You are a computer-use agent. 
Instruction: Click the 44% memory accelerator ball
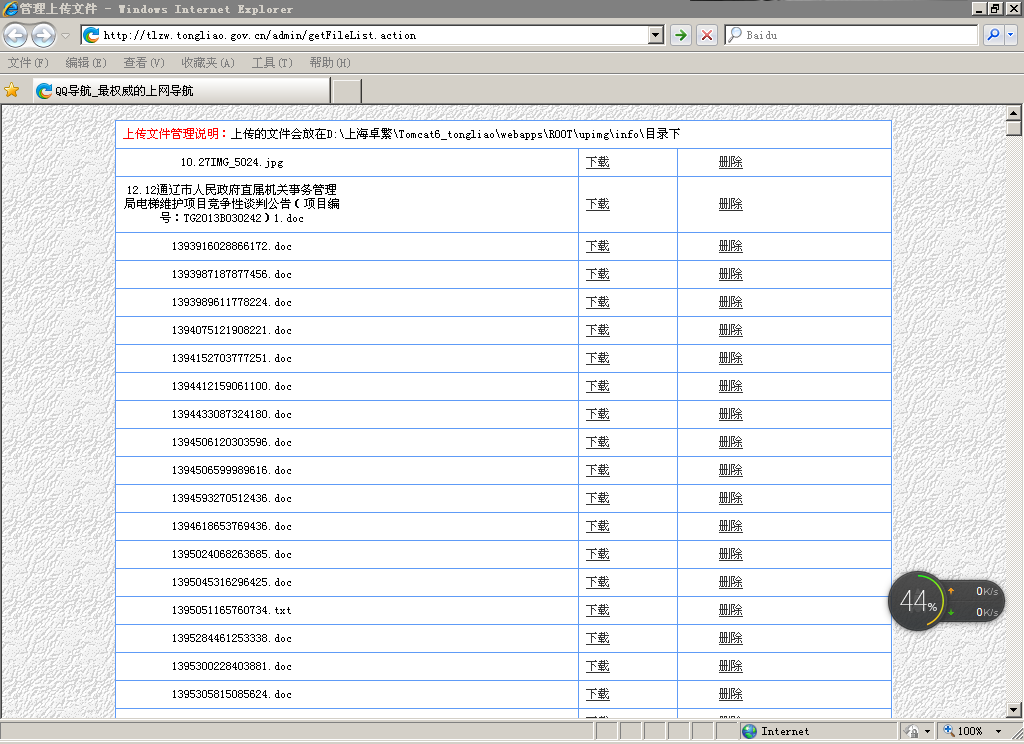coord(917,601)
